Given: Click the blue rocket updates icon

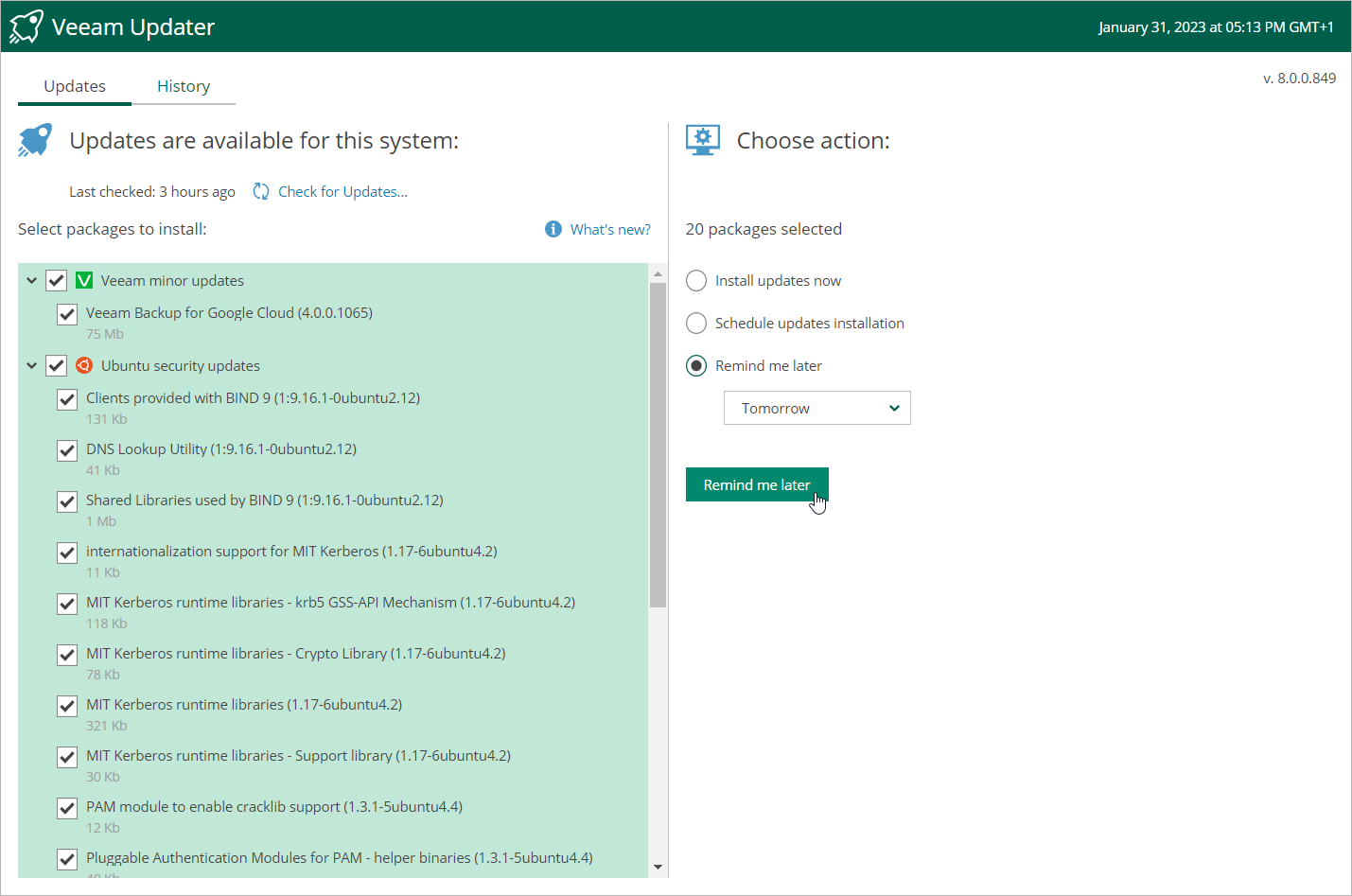Looking at the screenshot, I should [35, 140].
